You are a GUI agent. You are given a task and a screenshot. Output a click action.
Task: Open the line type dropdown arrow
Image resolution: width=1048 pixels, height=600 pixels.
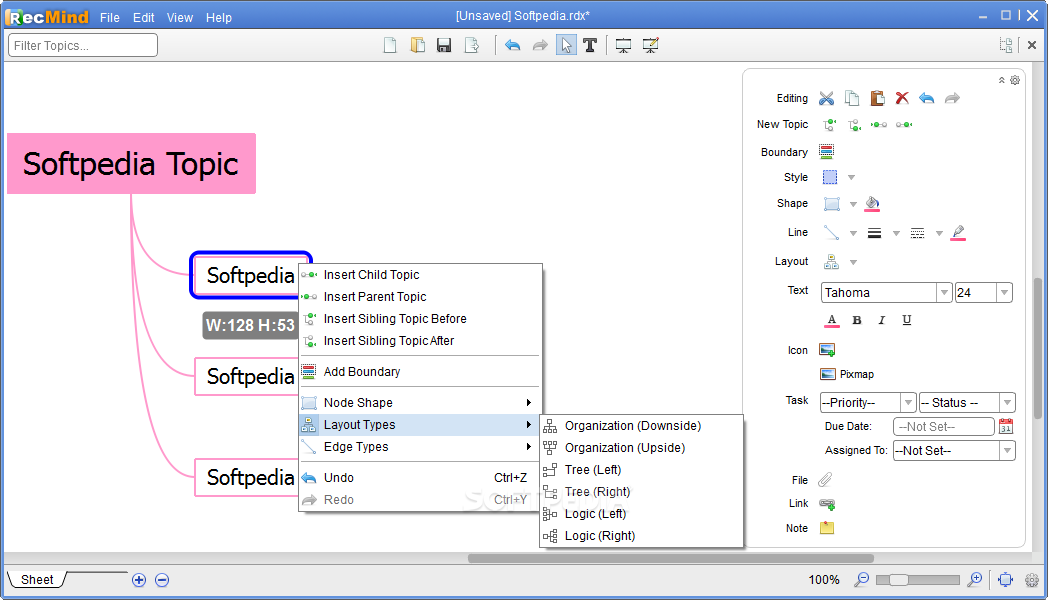tap(854, 233)
